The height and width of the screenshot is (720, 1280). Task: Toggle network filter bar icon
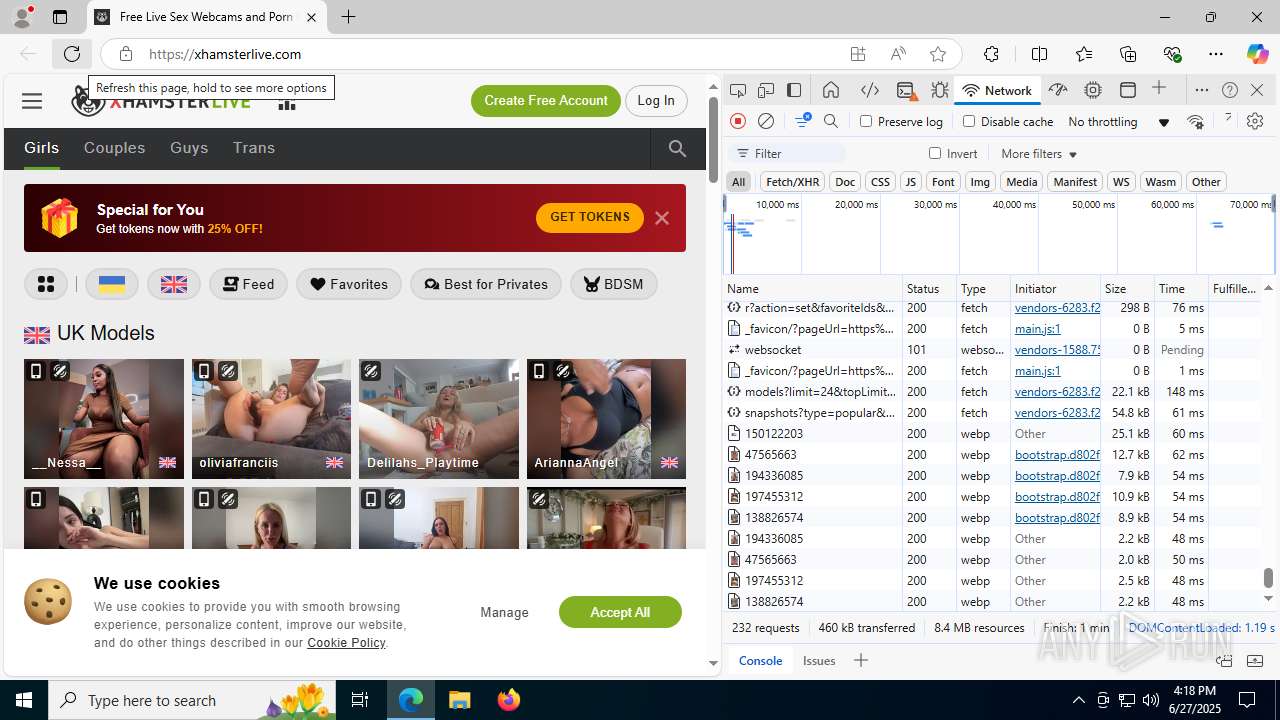pyautogui.click(x=803, y=121)
